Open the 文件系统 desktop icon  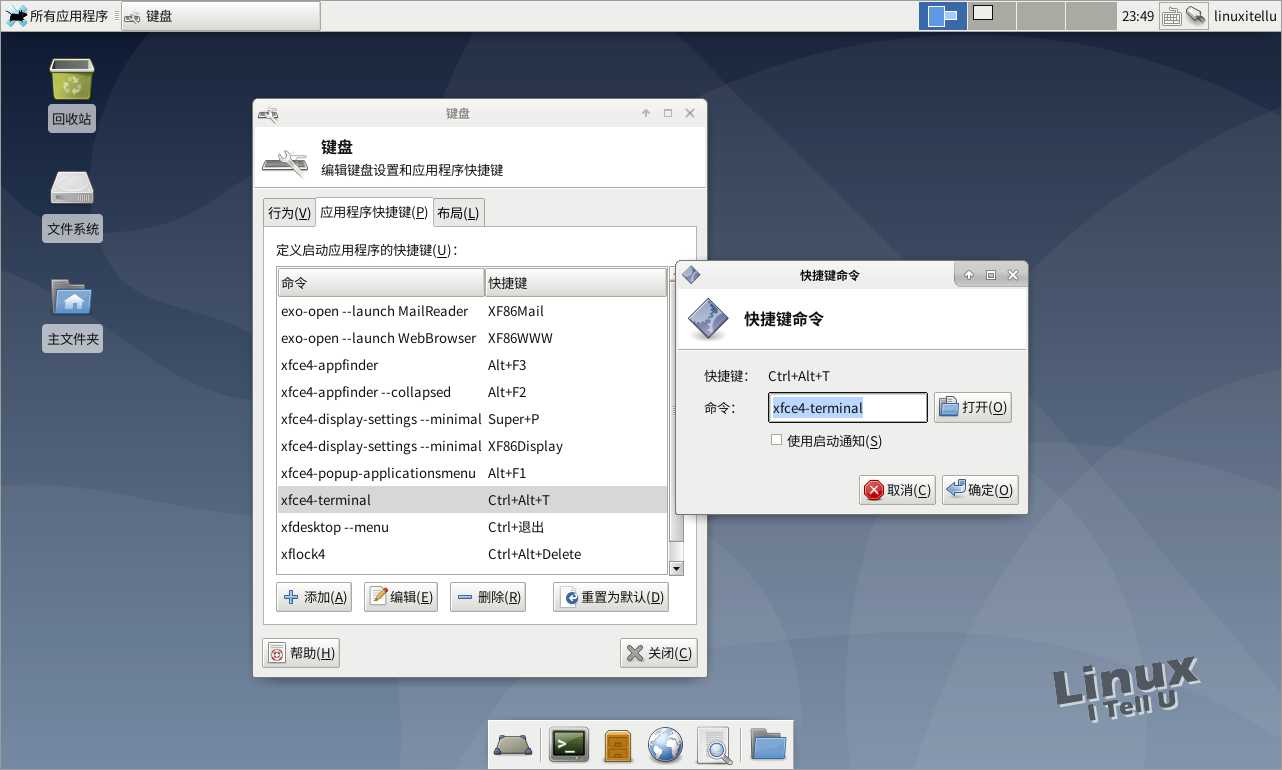click(73, 205)
